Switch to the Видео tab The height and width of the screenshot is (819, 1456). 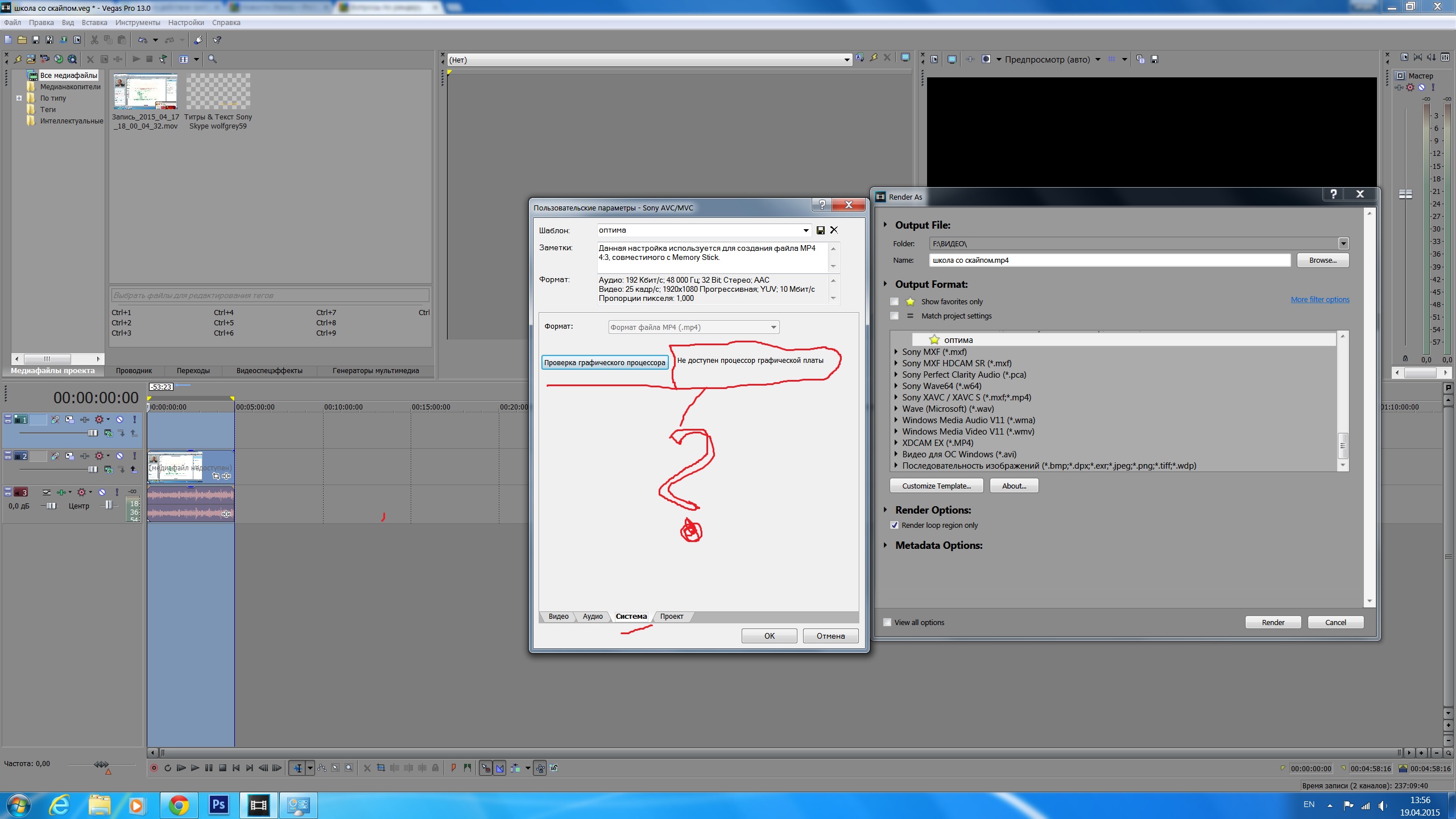(x=559, y=617)
